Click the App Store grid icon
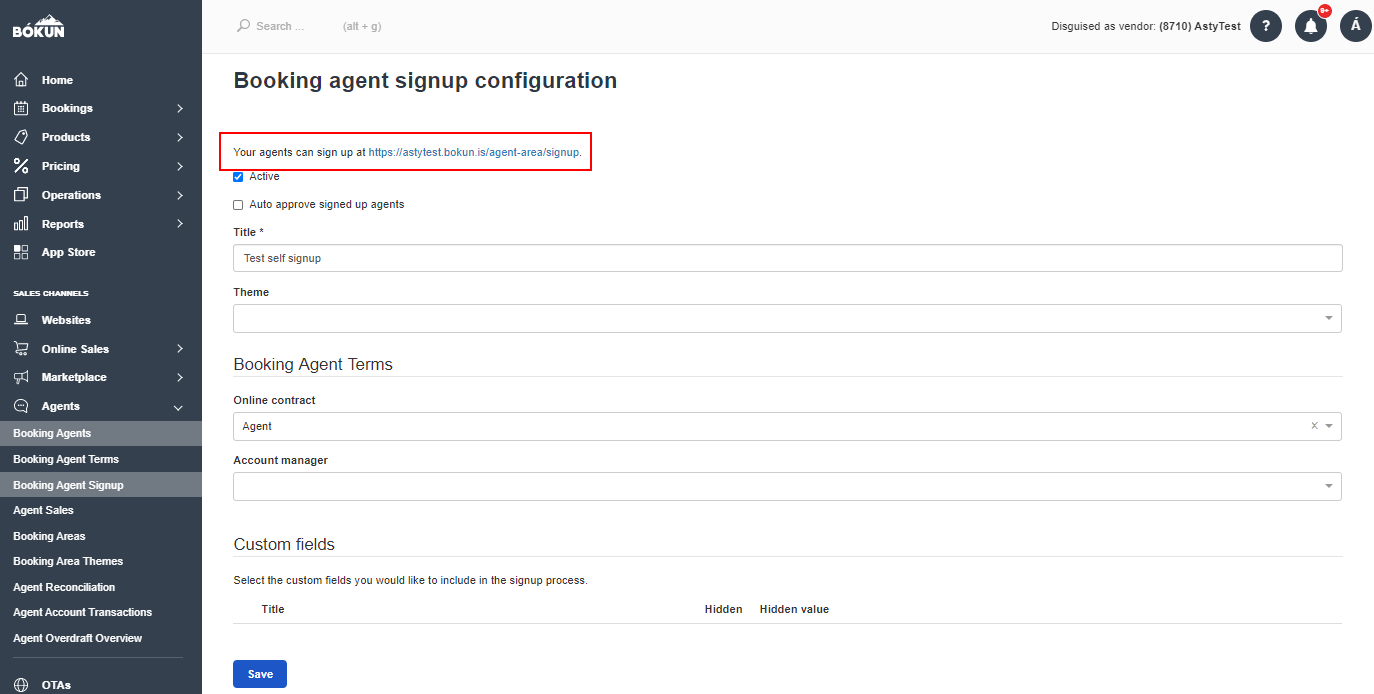Screen dimensions: 1374x694 click(21, 252)
